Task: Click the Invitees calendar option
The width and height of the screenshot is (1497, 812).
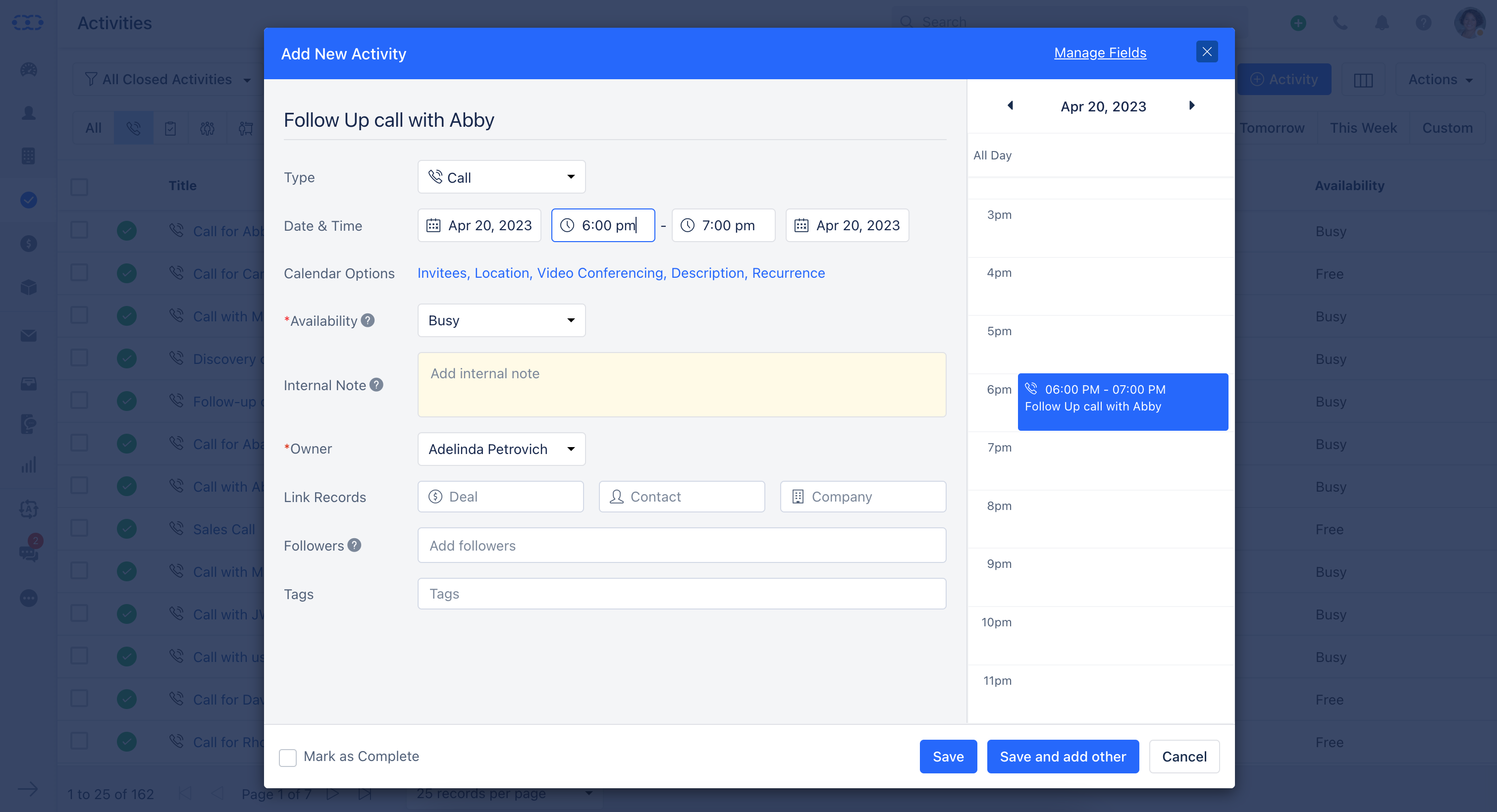Action: [x=442, y=274]
